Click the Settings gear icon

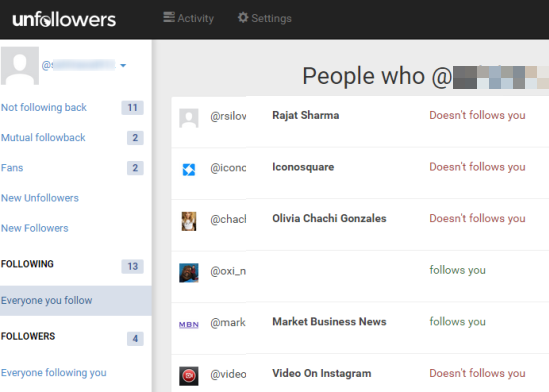(x=243, y=17)
